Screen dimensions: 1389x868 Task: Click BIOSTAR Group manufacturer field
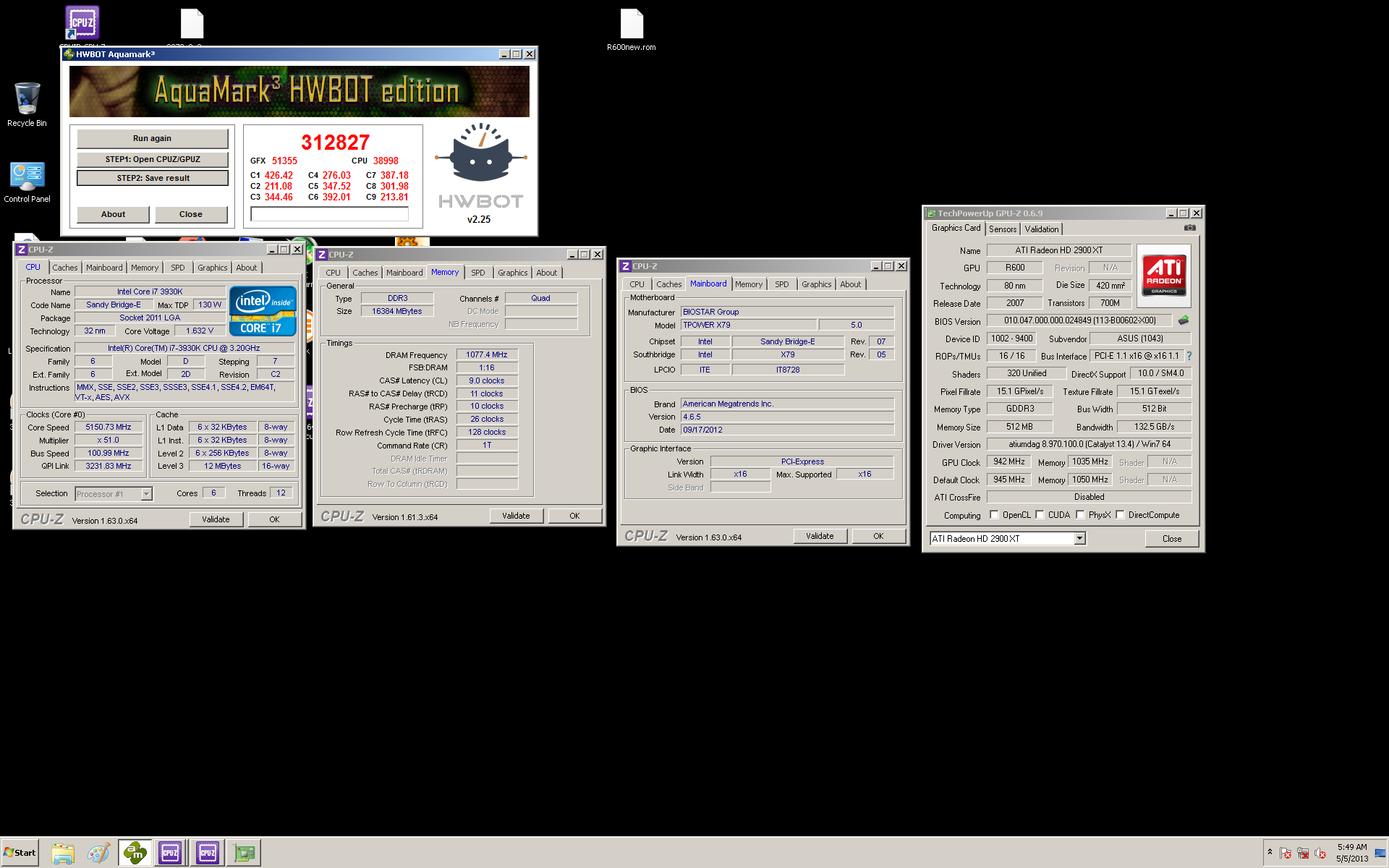(x=787, y=312)
